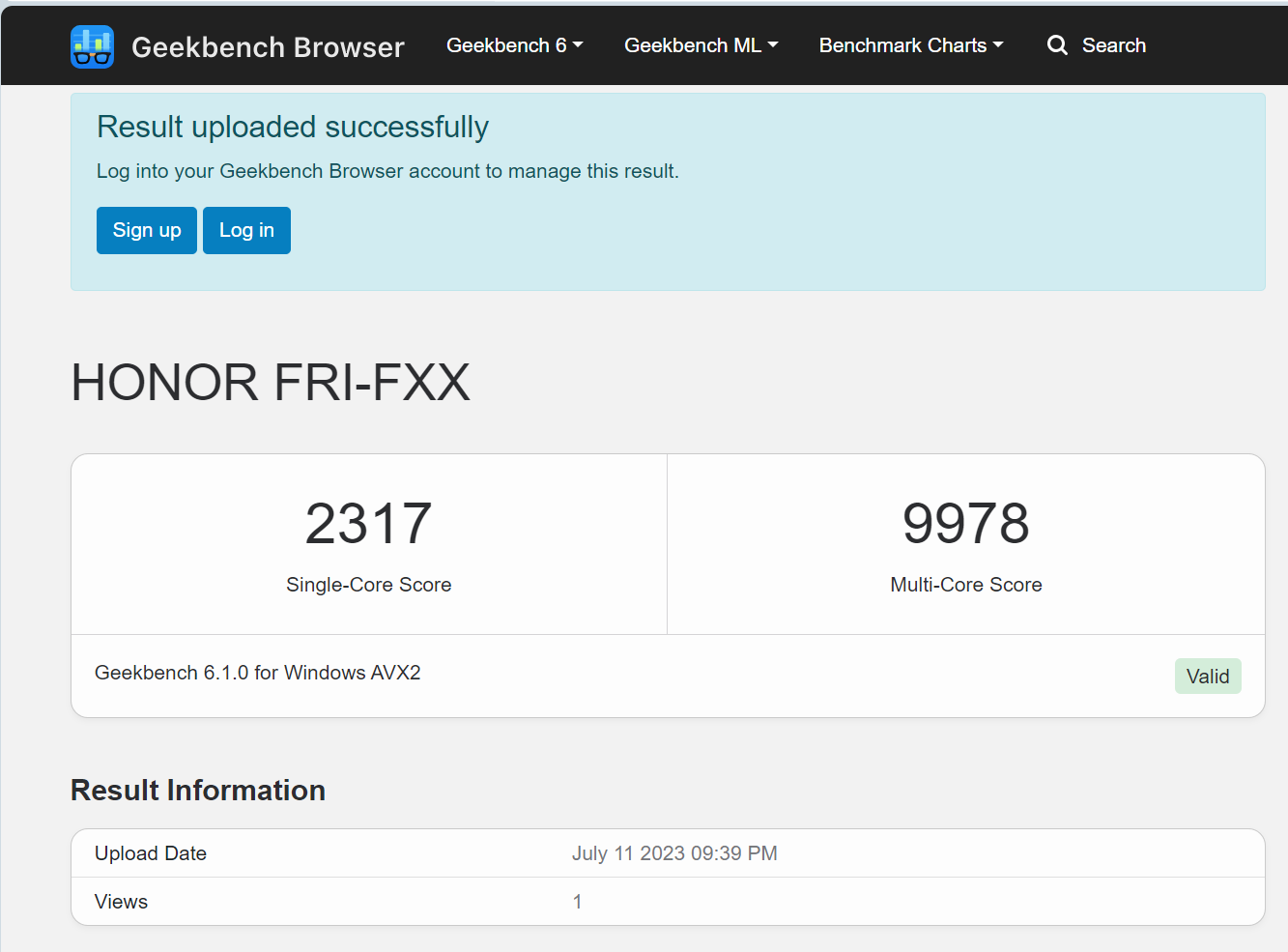Image resolution: width=1288 pixels, height=952 pixels.
Task: Click the HONOR FRI-FXX heading
Action: pos(271,382)
